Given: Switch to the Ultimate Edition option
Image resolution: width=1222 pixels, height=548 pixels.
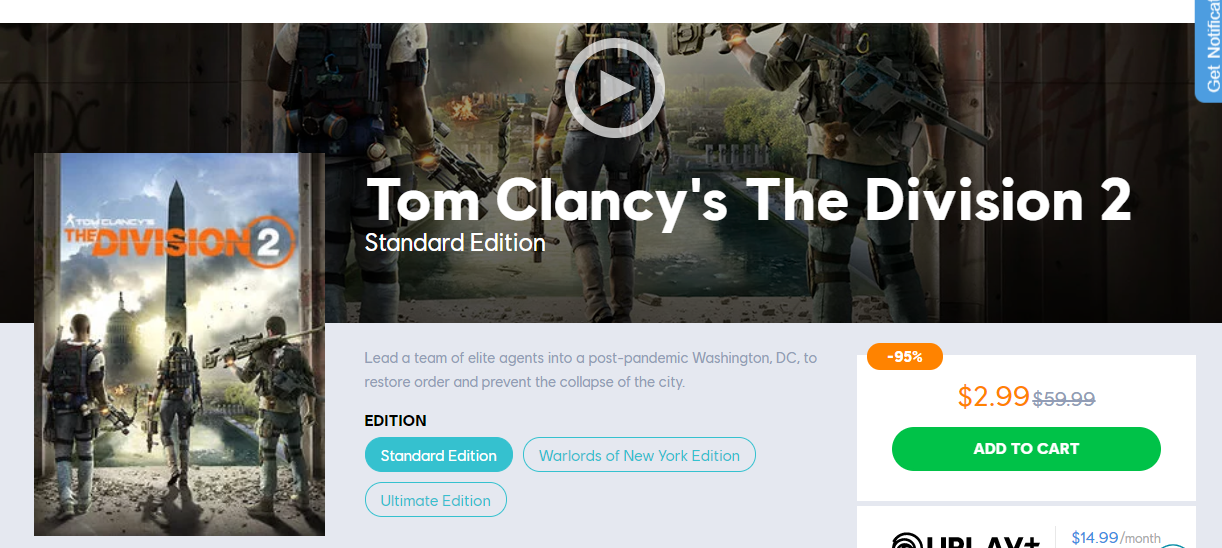Looking at the screenshot, I should coord(436,500).
